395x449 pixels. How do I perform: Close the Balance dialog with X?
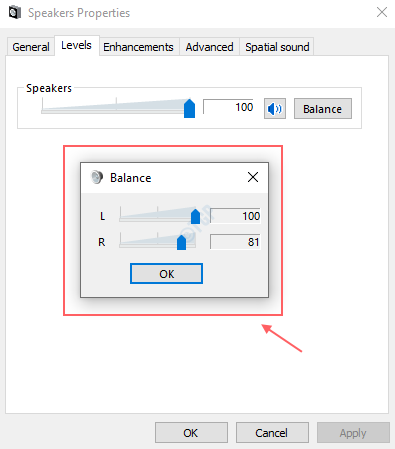point(253,177)
